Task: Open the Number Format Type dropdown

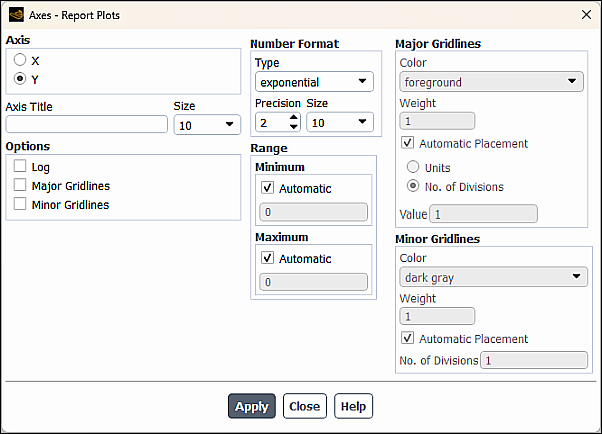Action: (x=314, y=82)
